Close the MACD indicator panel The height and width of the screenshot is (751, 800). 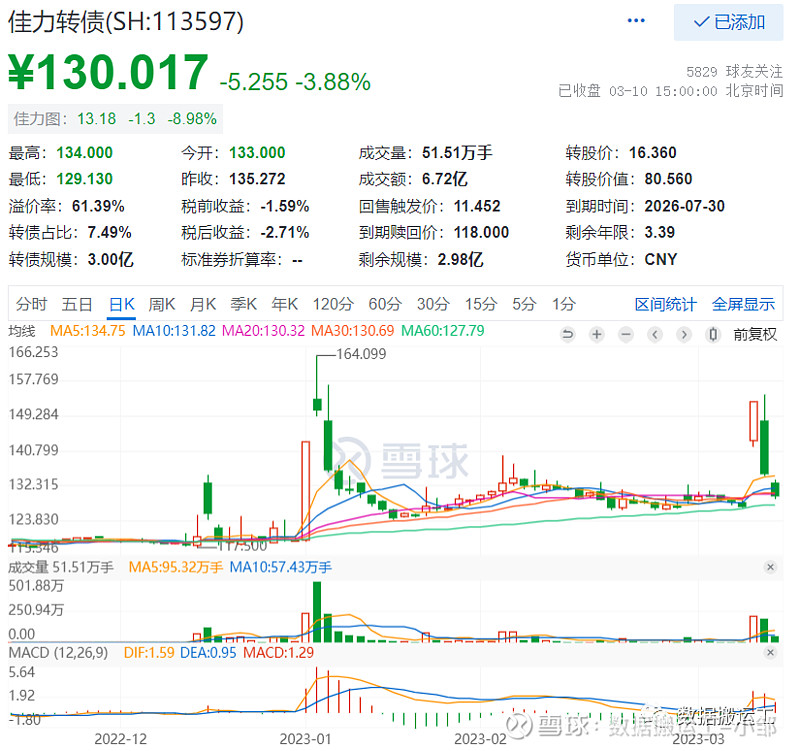coord(770,653)
